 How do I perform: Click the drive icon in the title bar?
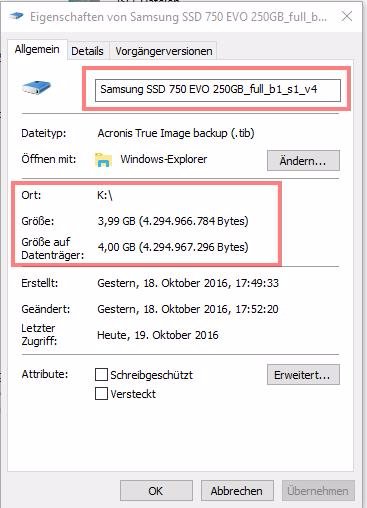click(x=16, y=16)
